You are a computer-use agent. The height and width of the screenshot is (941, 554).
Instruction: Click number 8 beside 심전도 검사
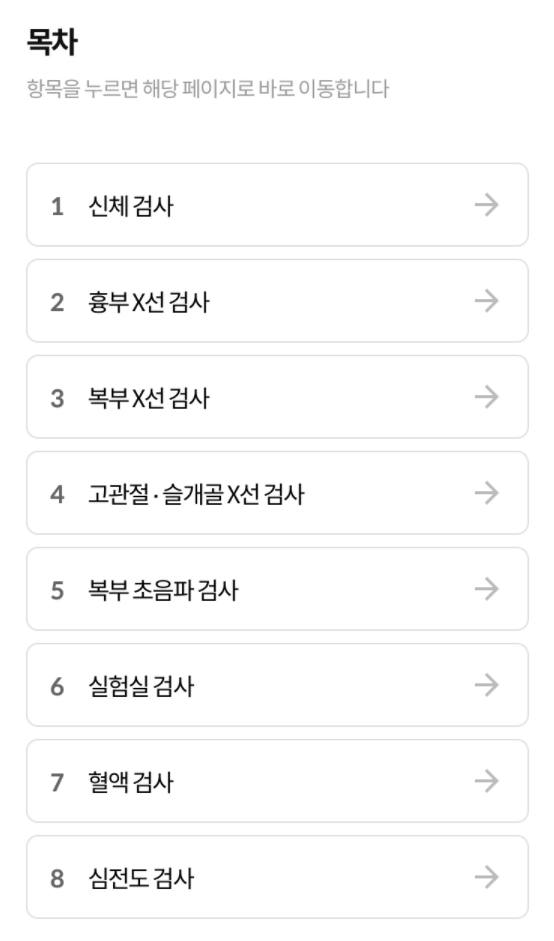pyautogui.click(x=57, y=879)
